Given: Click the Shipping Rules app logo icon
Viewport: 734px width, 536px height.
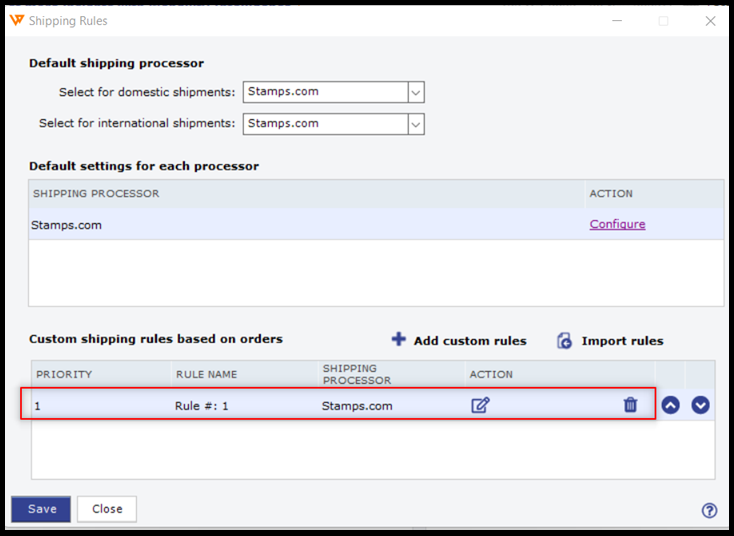Looking at the screenshot, I should click(x=16, y=20).
